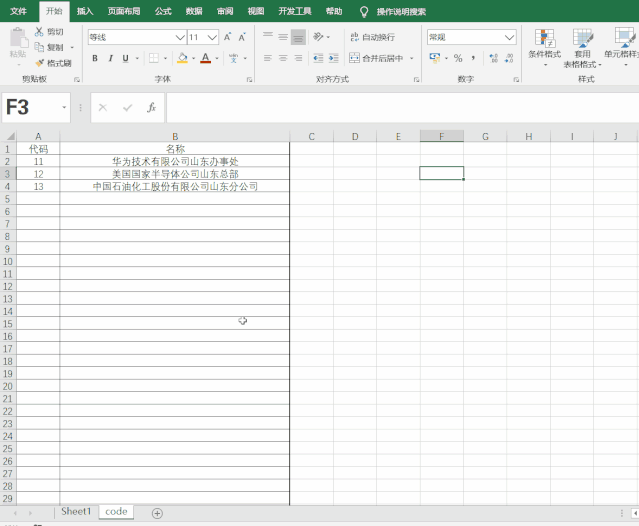639x526 pixels.
Task: Toggle Bold formatting
Action: (x=95, y=58)
